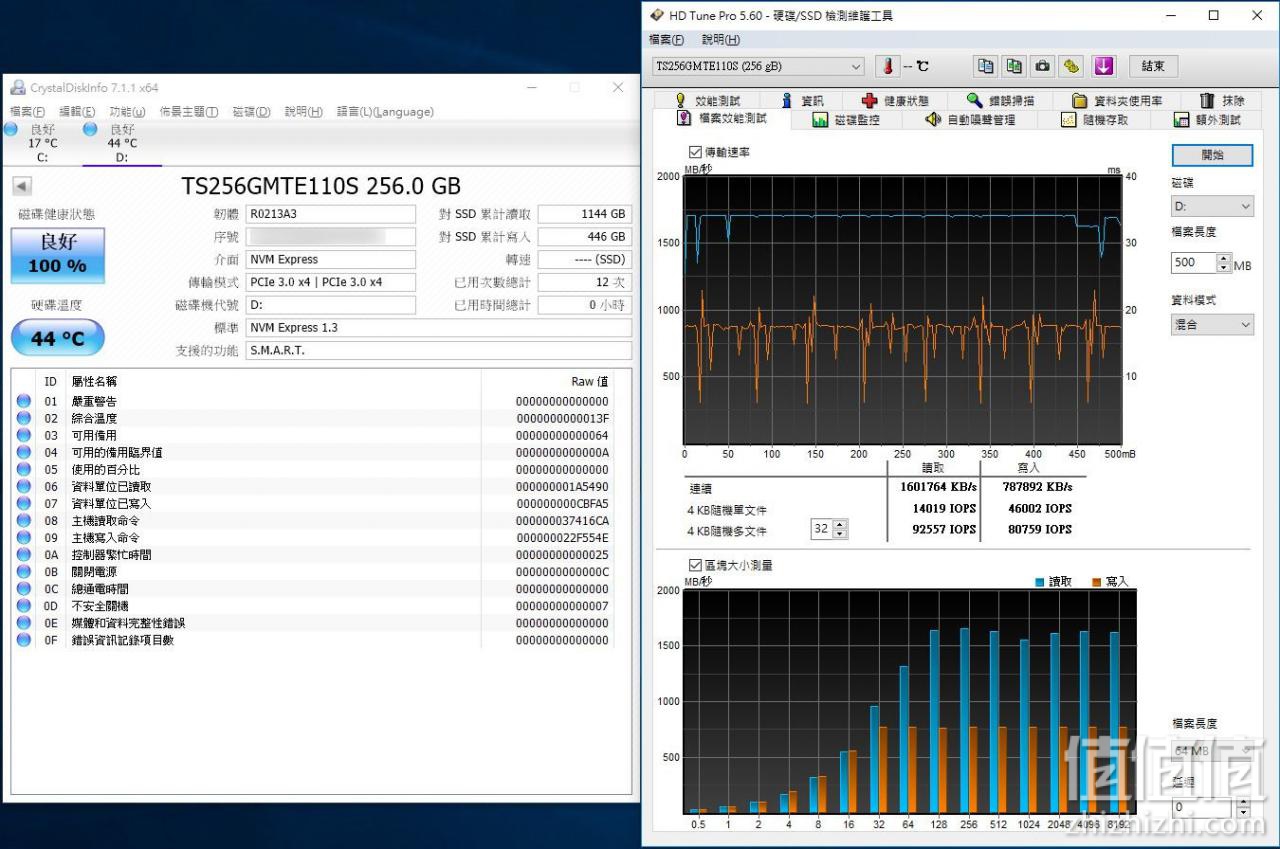Open CrystalDiskInfo 說明 help menu
The width and height of the screenshot is (1280, 849).
click(303, 112)
